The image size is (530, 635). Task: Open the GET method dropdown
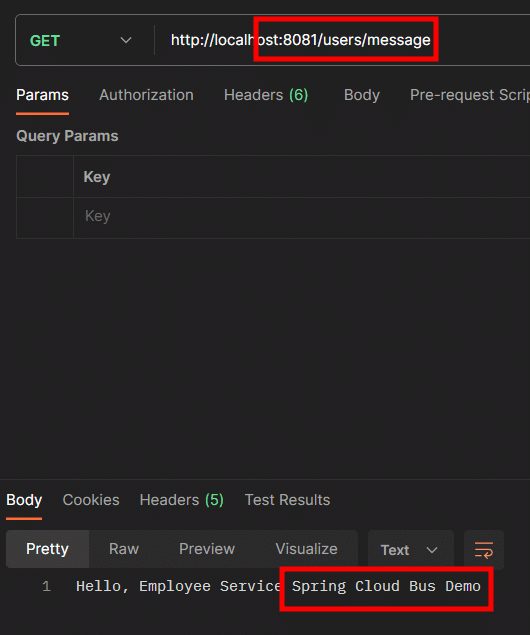80,40
